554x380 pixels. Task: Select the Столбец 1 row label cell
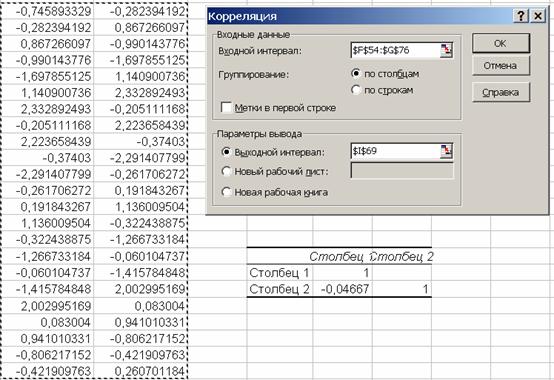[280, 273]
